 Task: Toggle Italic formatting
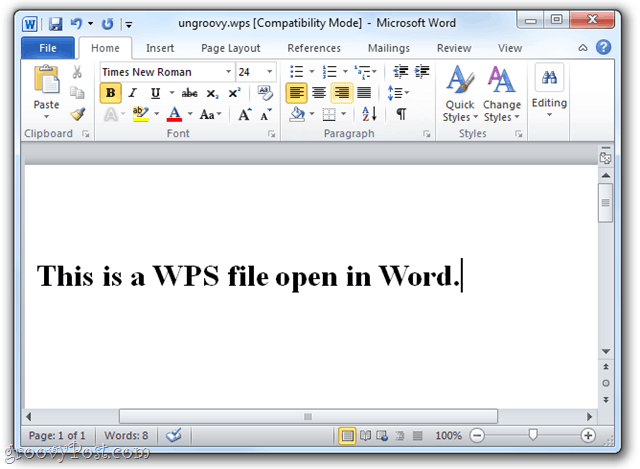(134, 93)
